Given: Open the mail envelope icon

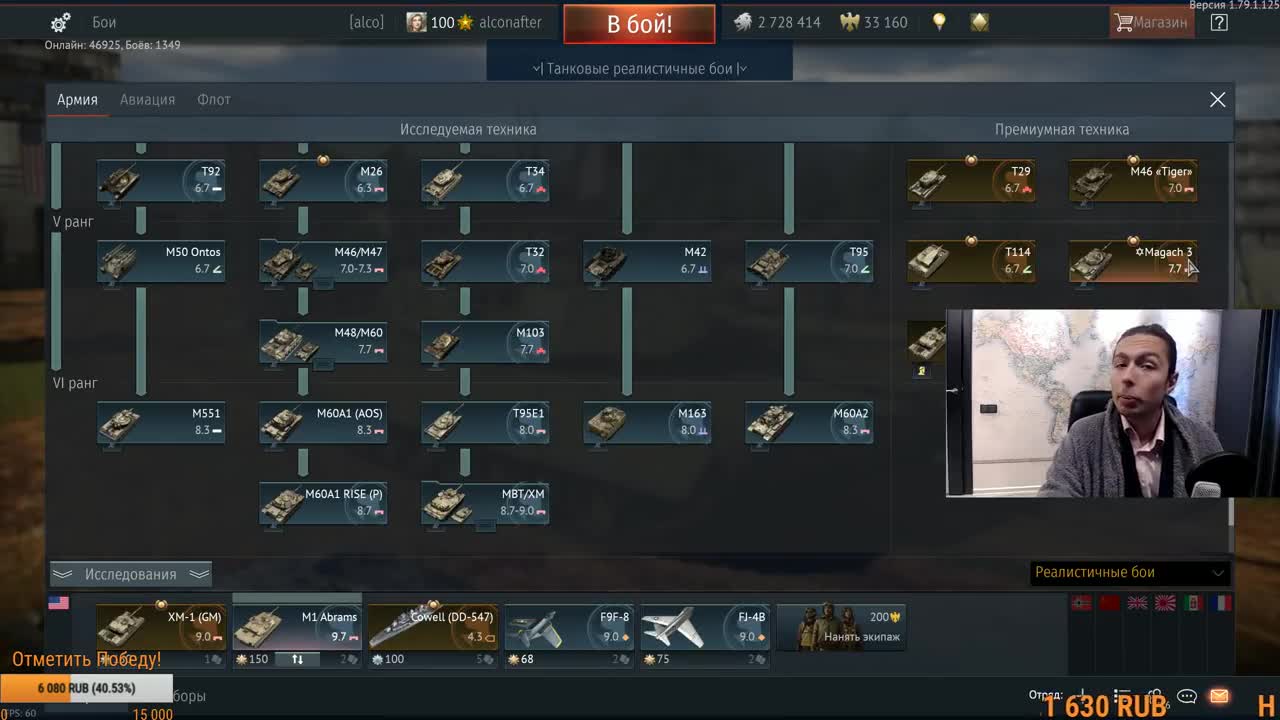Looking at the screenshot, I should (x=1219, y=696).
